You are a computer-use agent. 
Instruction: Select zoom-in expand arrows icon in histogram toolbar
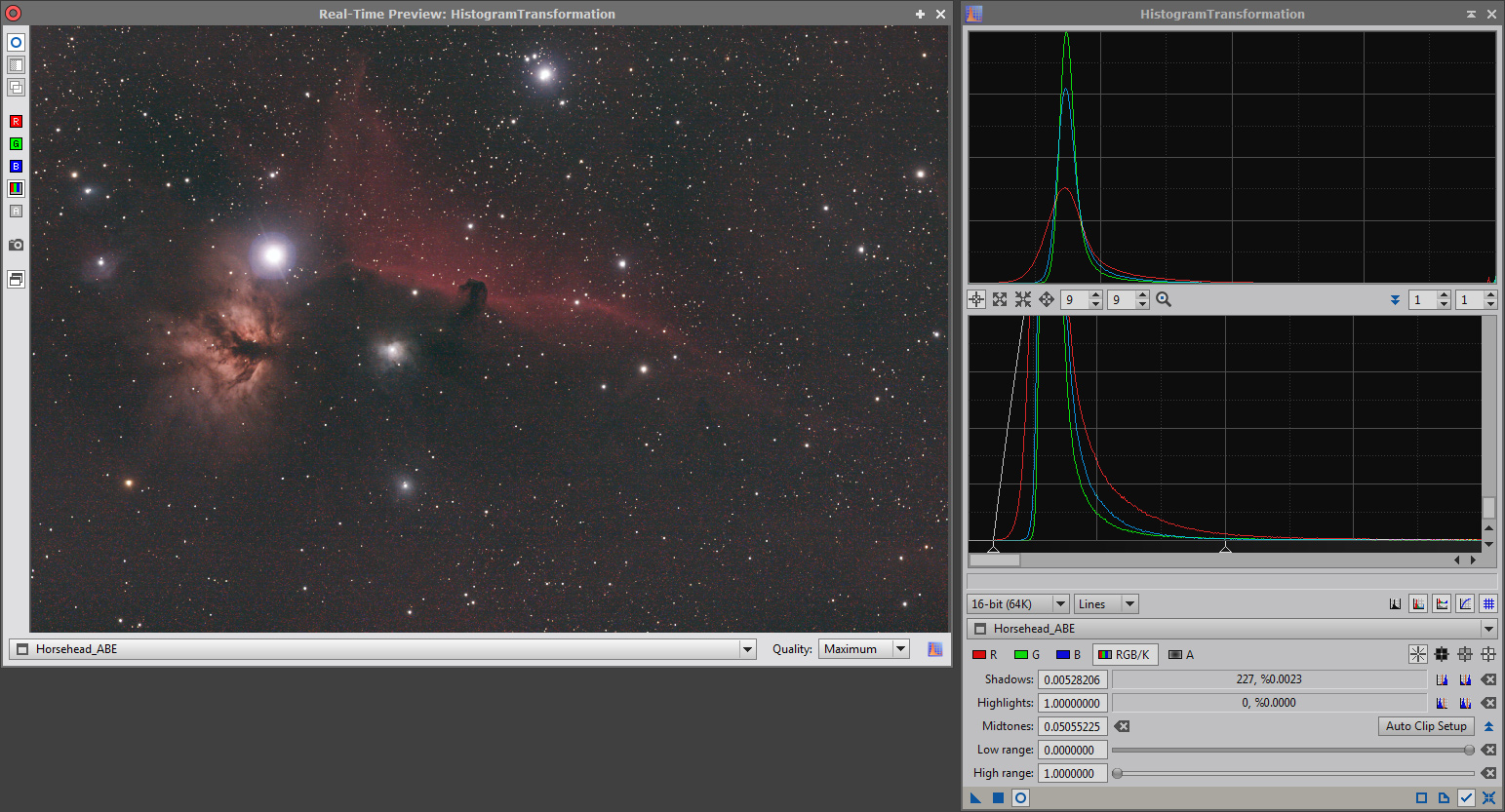[1000, 300]
